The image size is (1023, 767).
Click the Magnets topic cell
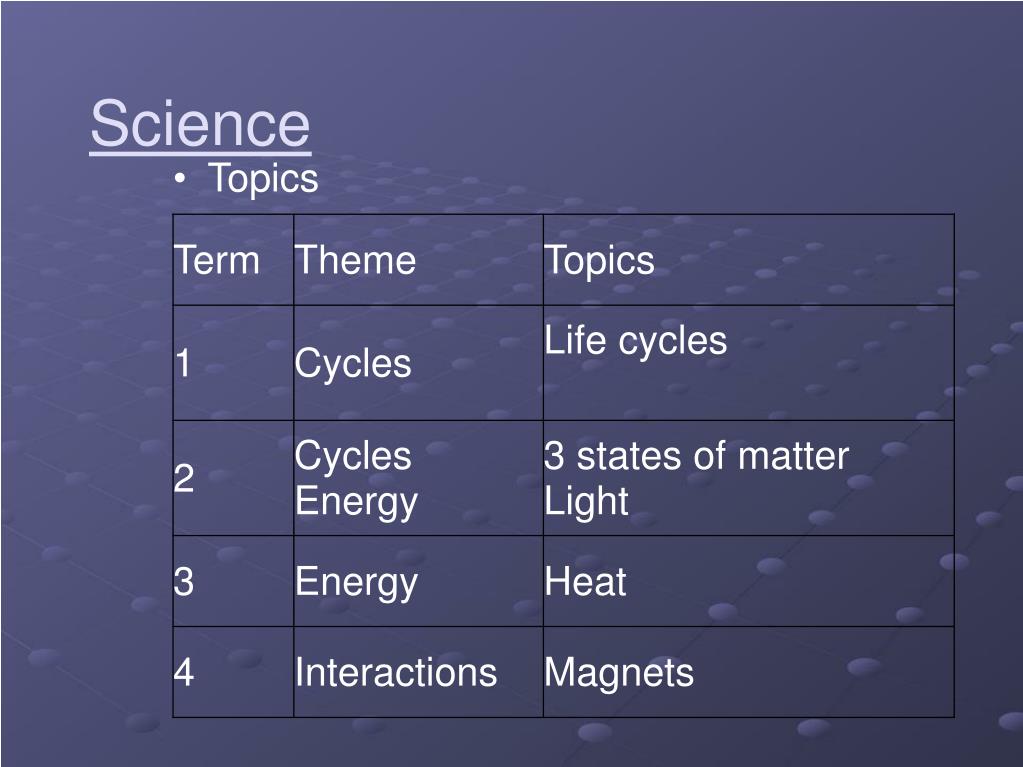pyautogui.click(x=749, y=672)
